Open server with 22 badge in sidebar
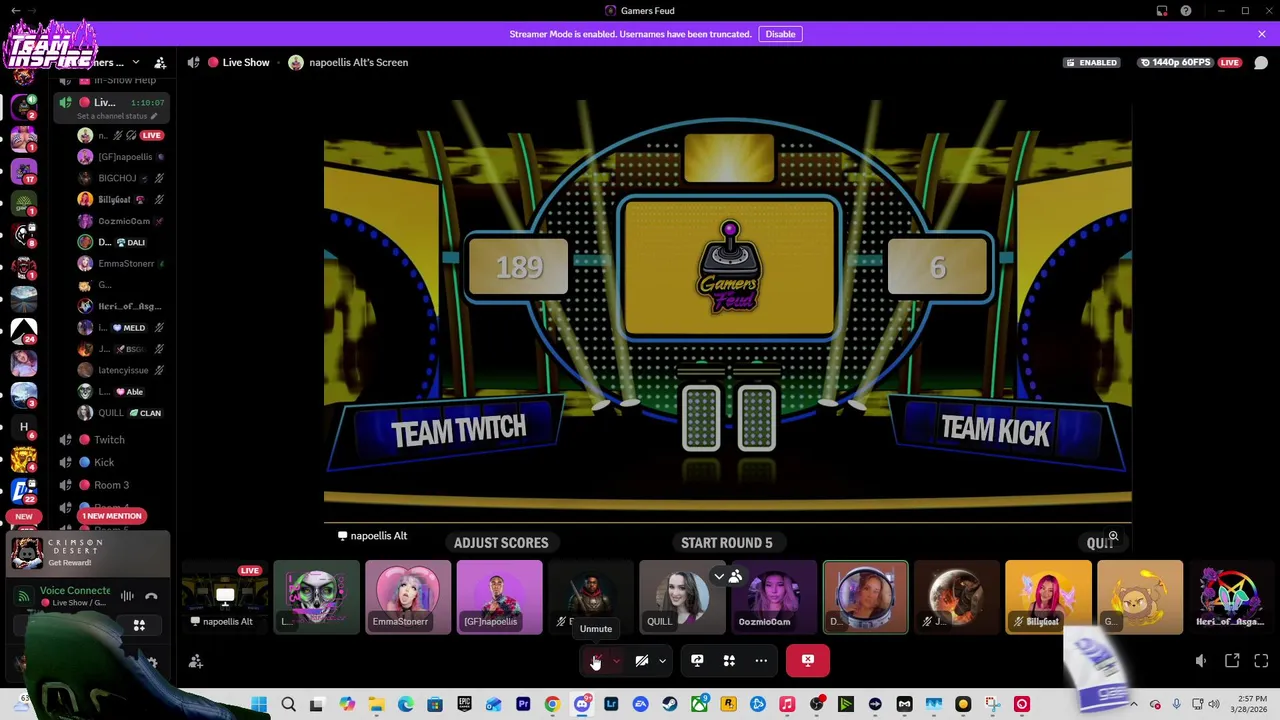 tap(24, 491)
